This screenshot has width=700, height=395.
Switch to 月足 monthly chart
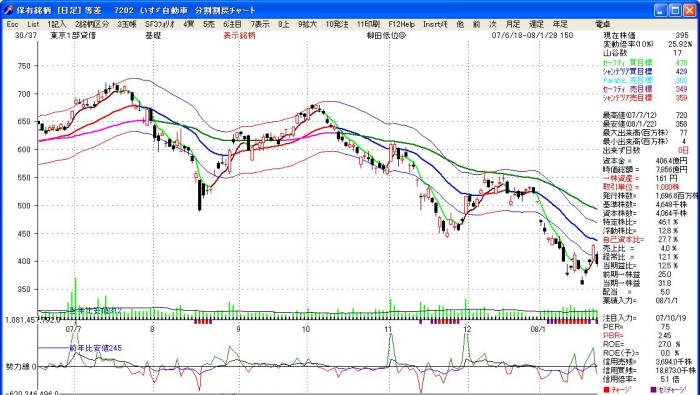(x=512, y=25)
